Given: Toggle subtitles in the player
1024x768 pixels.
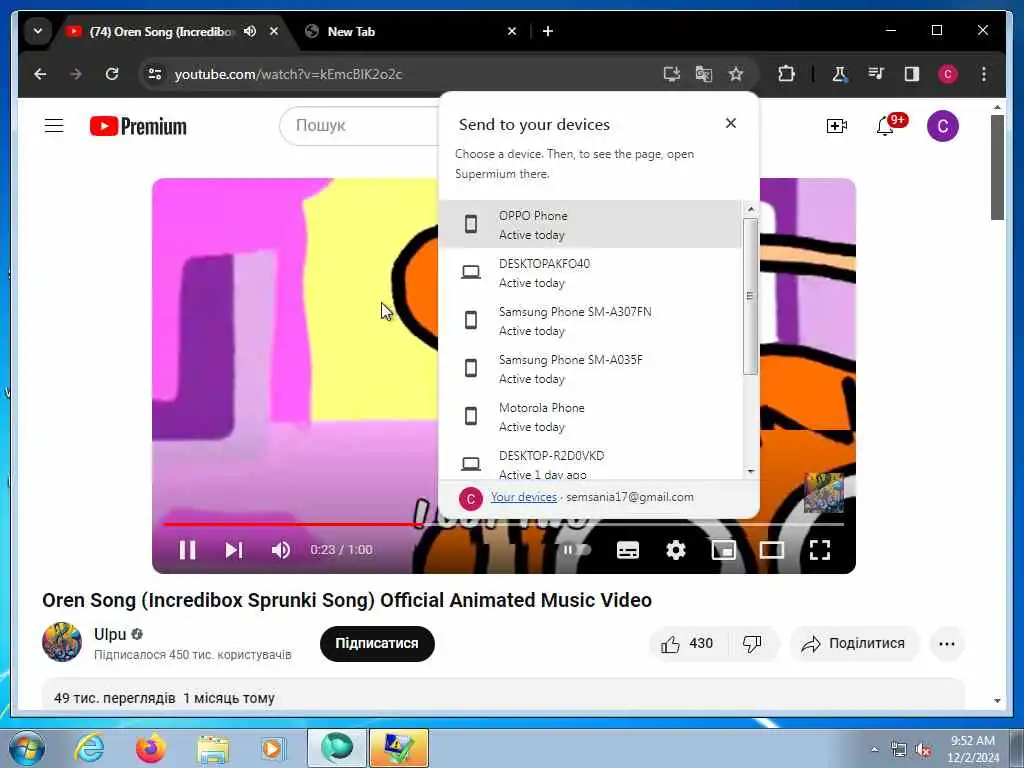Looking at the screenshot, I should point(628,550).
